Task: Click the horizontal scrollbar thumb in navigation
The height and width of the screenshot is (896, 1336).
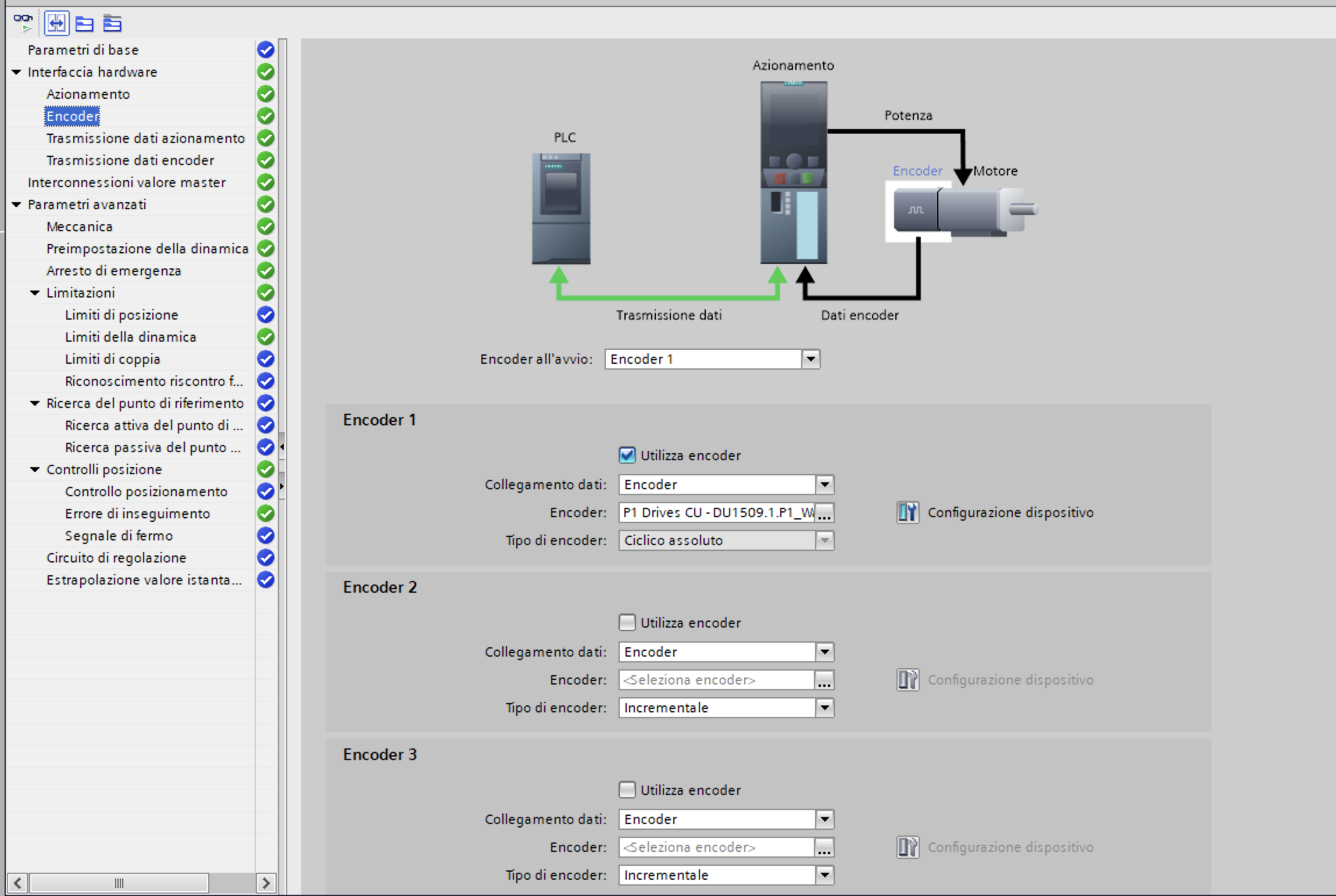Action: [119, 883]
